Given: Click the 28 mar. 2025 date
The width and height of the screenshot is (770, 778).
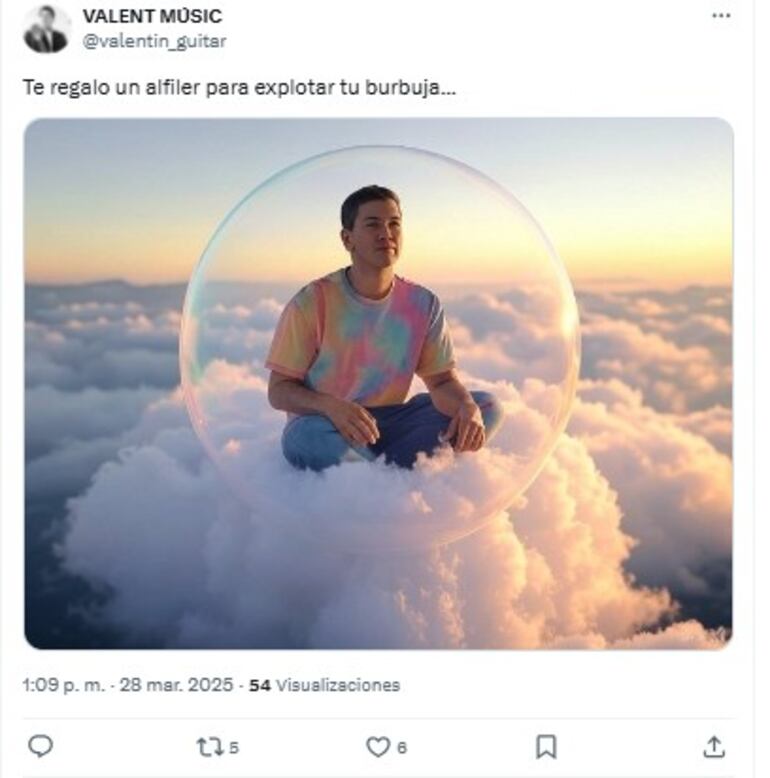Looking at the screenshot, I should pos(177,685).
